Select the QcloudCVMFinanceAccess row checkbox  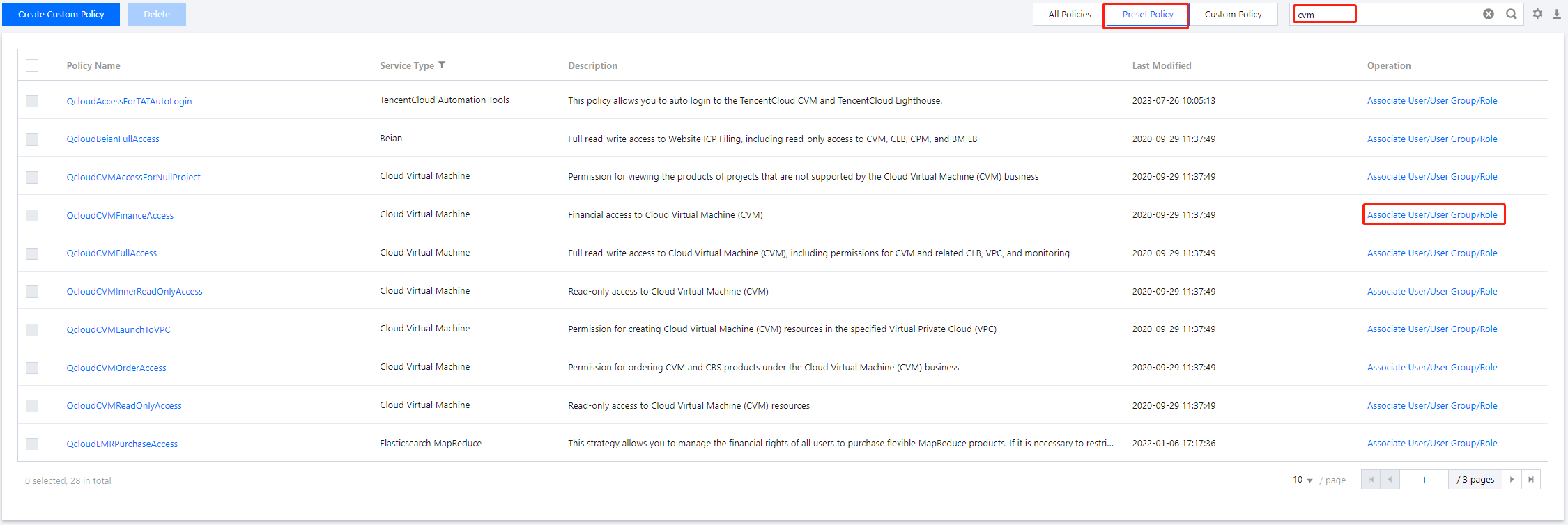point(32,215)
